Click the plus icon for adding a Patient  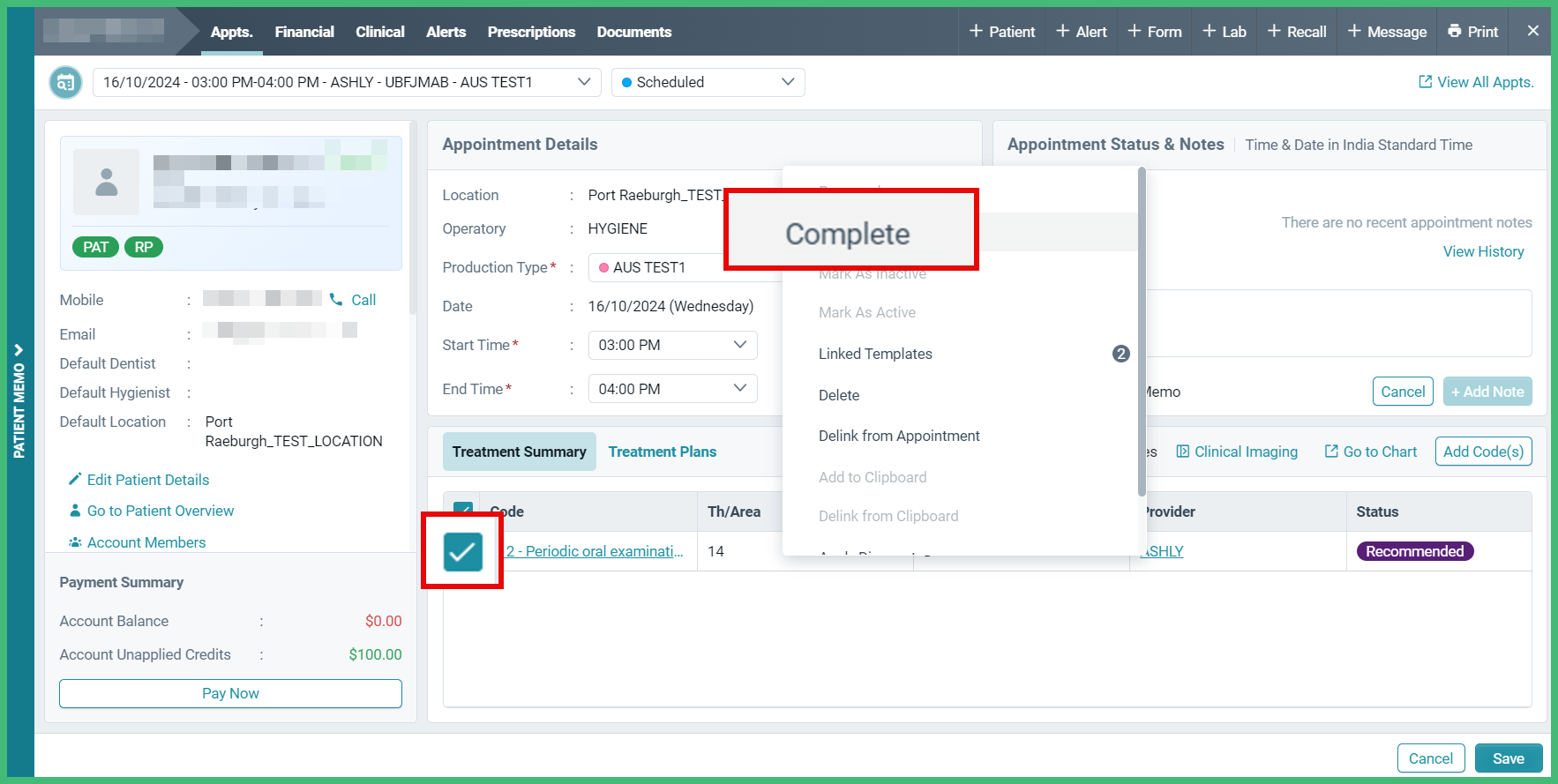(976, 31)
